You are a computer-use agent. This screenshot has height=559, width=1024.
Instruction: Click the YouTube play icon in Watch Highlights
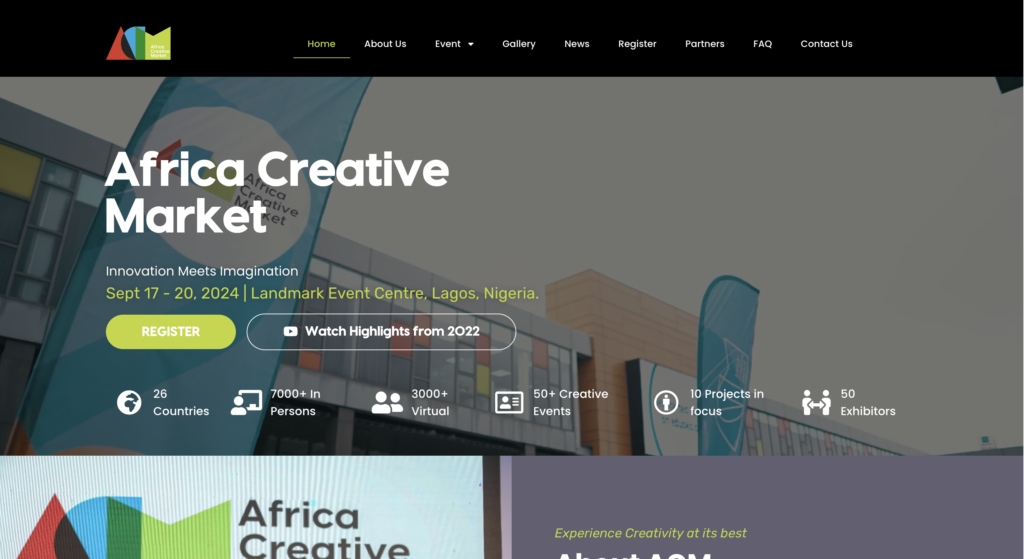(x=291, y=332)
